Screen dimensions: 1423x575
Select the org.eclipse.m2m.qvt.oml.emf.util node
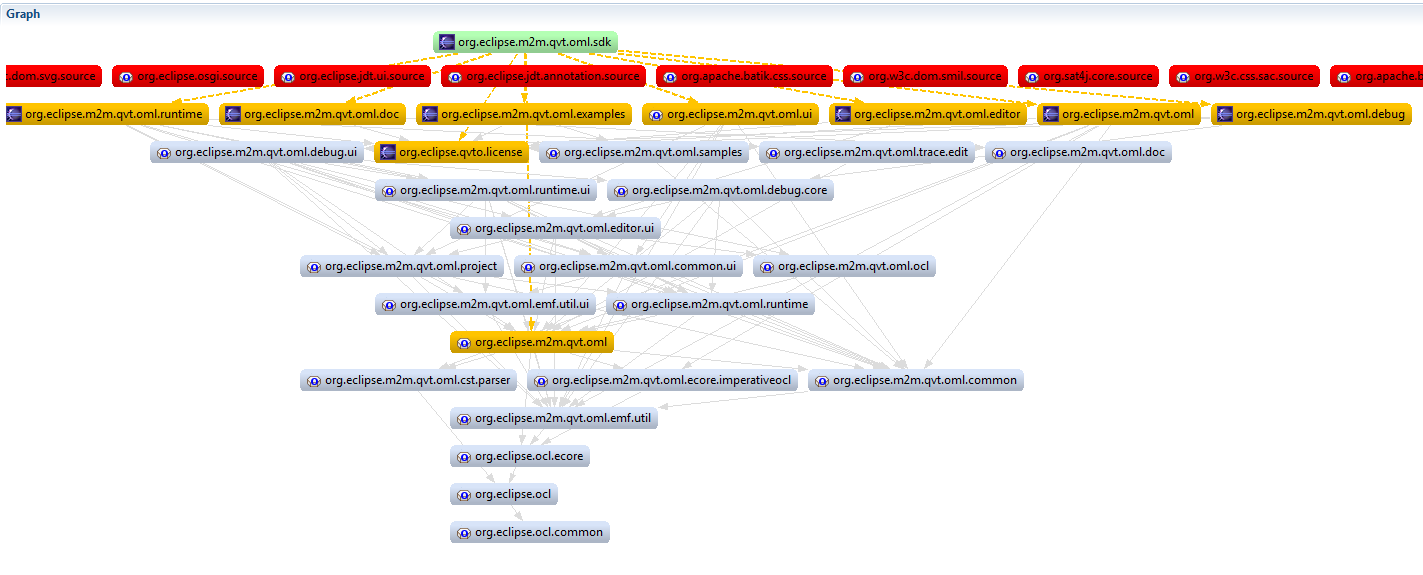554,418
